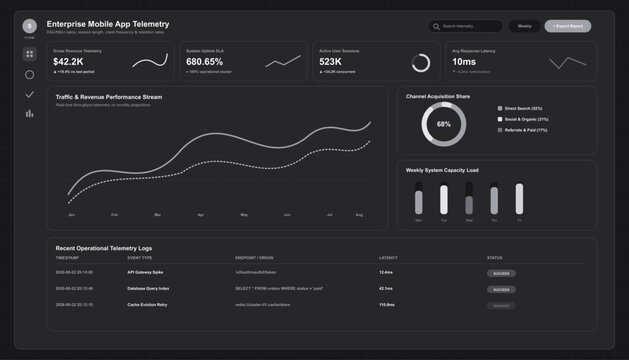This screenshot has width=629, height=360.
Task: Click the Export Report button
Action: pyautogui.click(x=568, y=26)
